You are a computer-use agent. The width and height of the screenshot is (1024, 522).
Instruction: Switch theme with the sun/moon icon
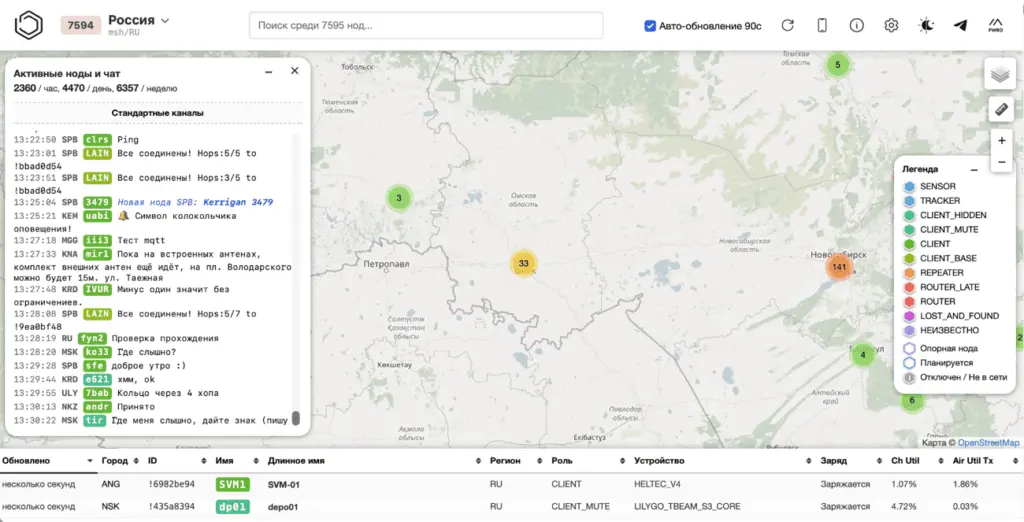(927, 25)
